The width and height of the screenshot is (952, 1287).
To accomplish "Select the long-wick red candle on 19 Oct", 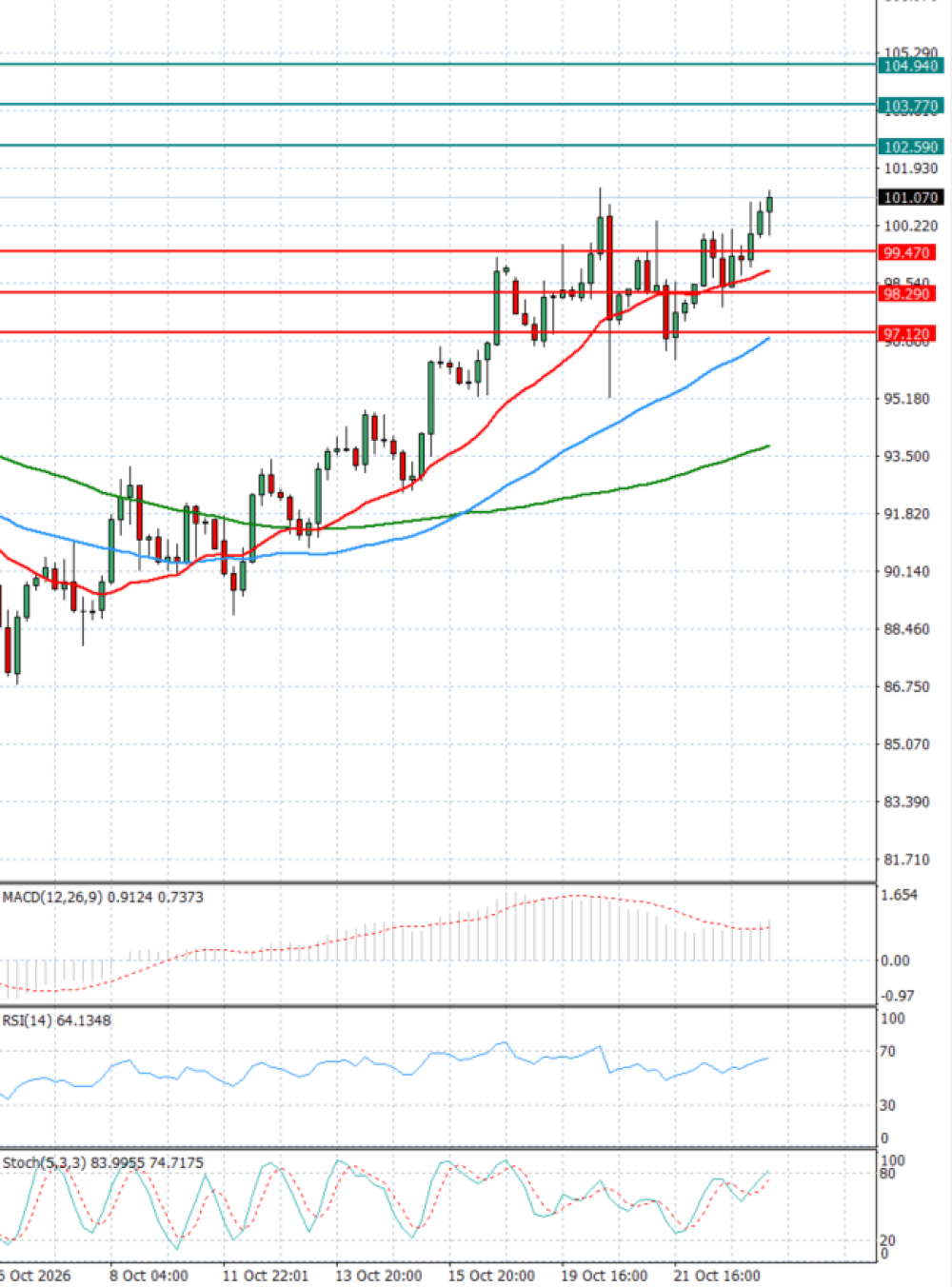I will coord(609,267).
